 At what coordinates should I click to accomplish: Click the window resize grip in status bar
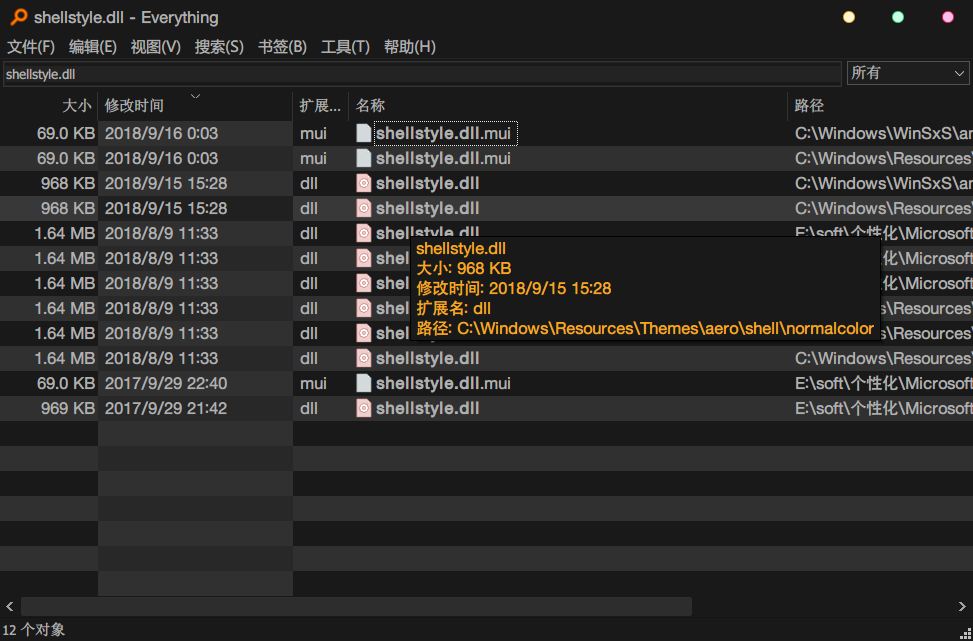pyautogui.click(x=966, y=634)
